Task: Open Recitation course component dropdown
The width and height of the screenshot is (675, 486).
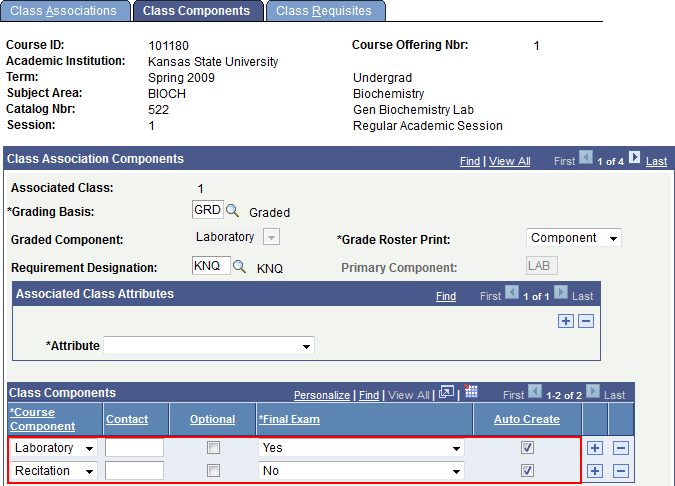Action: point(54,471)
